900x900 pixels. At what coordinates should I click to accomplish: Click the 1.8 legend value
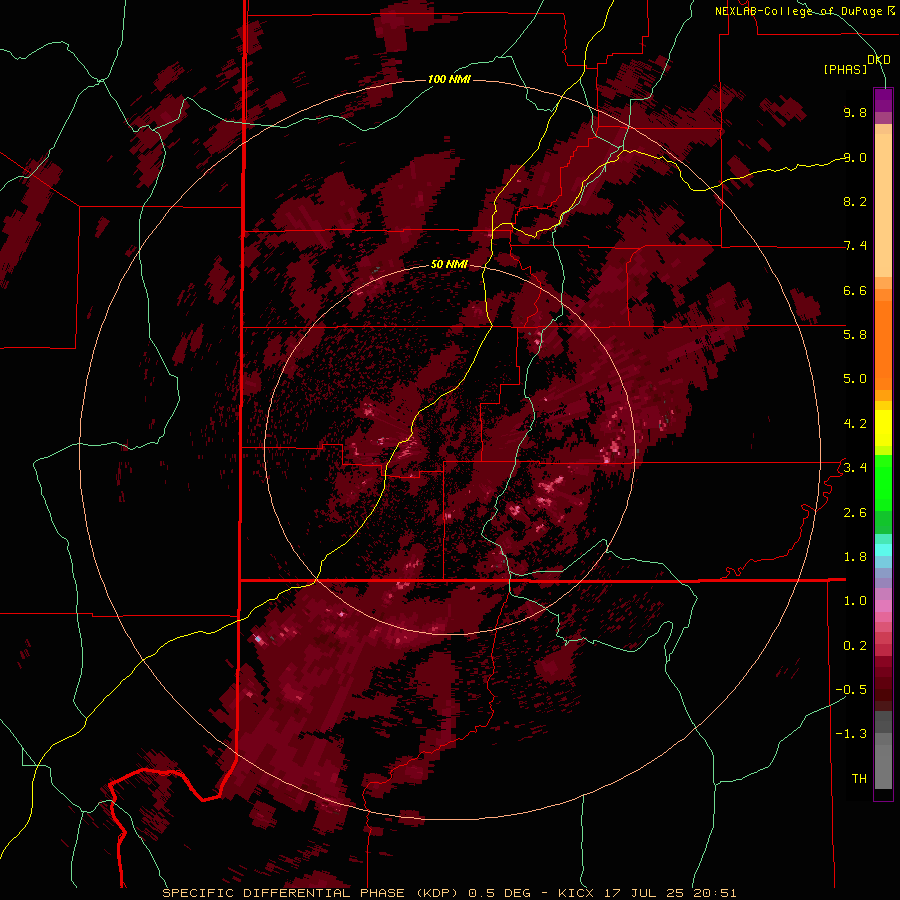[855, 557]
